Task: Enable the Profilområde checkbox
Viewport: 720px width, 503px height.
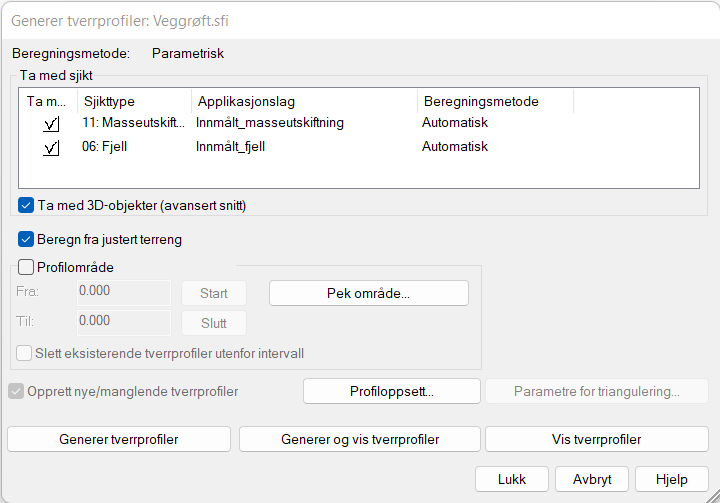Action: 26,267
